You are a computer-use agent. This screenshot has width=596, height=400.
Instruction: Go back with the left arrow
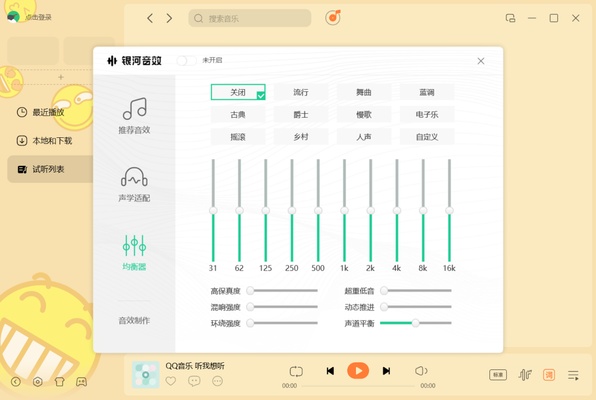point(150,18)
